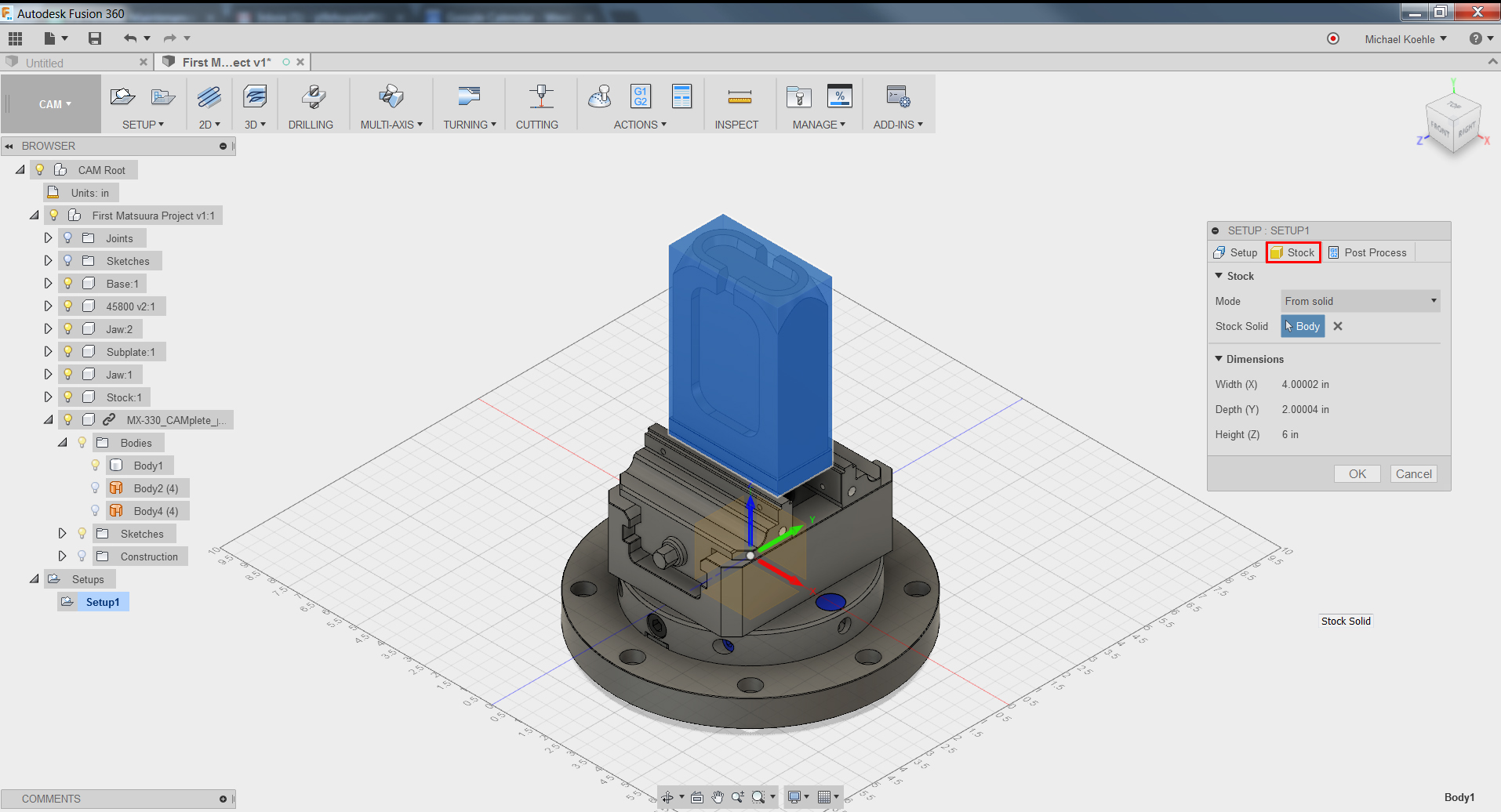The image size is (1501, 812).
Task: Toggle visibility bulb for Body2 (4)
Action: pos(96,488)
